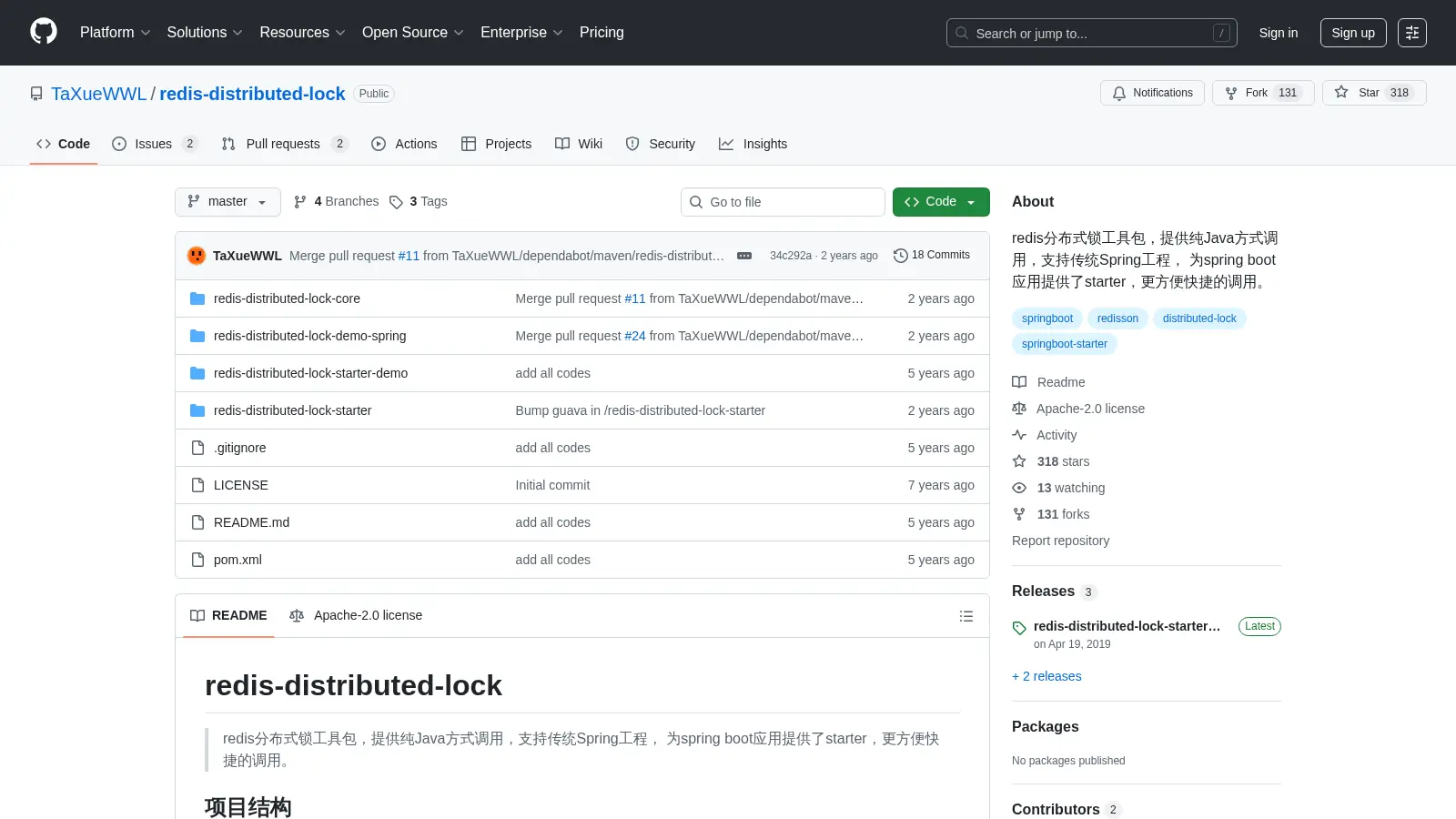
Task: Click the pom.xml file icon
Action: [x=197, y=560]
